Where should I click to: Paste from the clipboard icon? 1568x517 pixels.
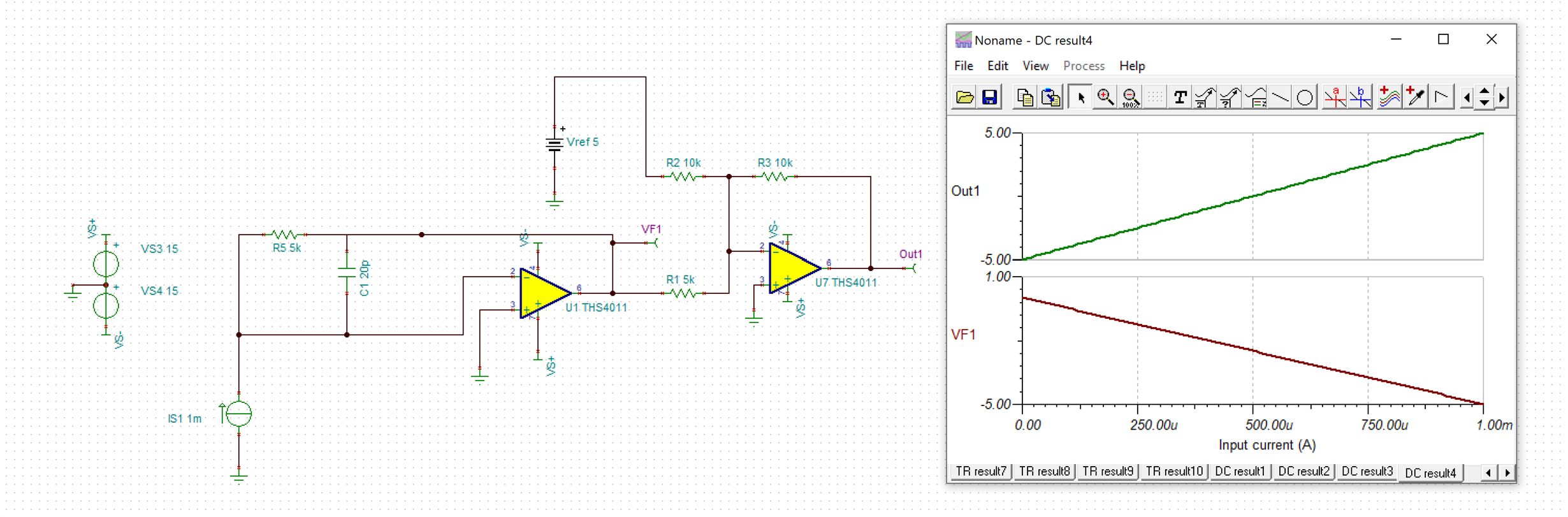click(x=1050, y=98)
